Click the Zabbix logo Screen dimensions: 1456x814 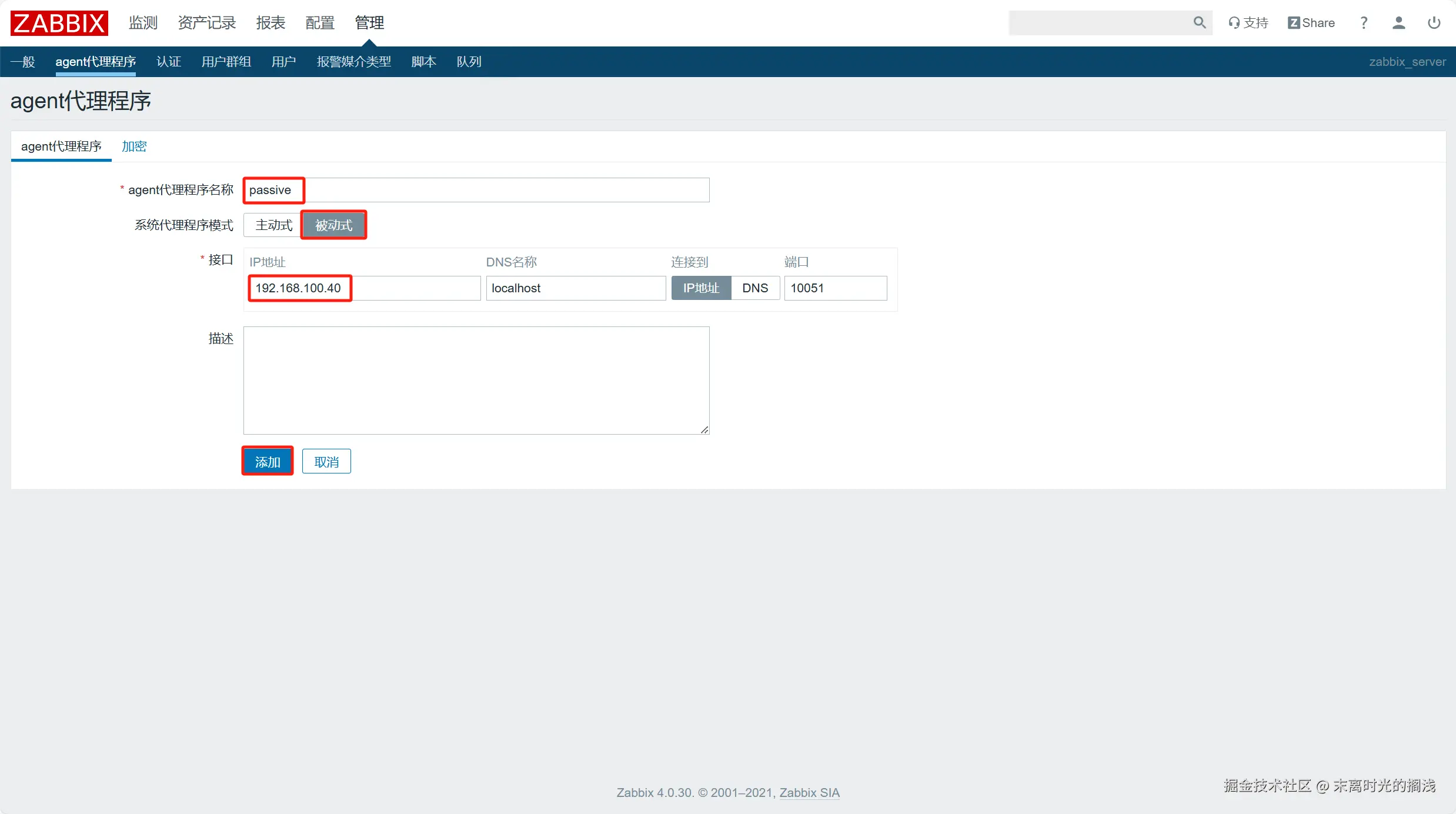point(59,23)
